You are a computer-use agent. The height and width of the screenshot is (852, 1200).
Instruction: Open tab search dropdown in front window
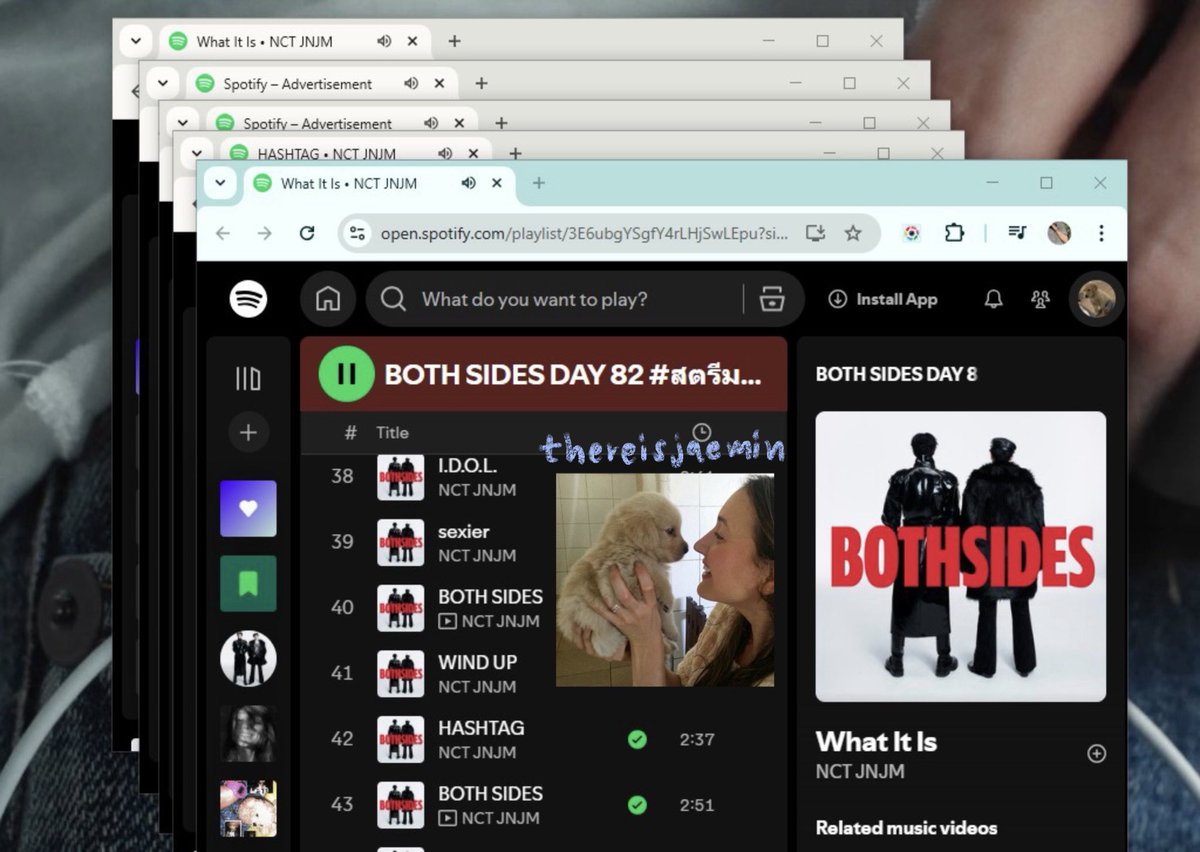click(x=219, y=183)
